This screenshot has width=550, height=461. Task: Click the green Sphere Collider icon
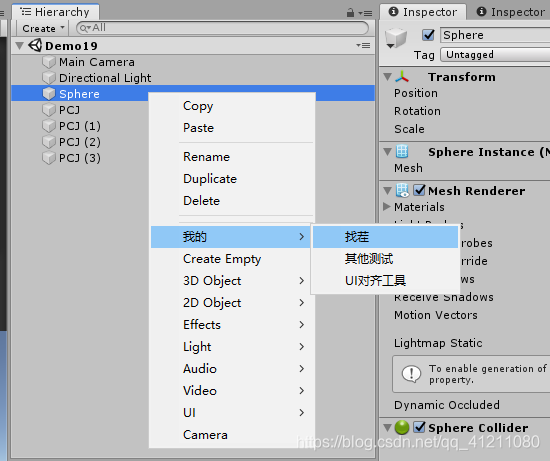[x=402, y=427]
